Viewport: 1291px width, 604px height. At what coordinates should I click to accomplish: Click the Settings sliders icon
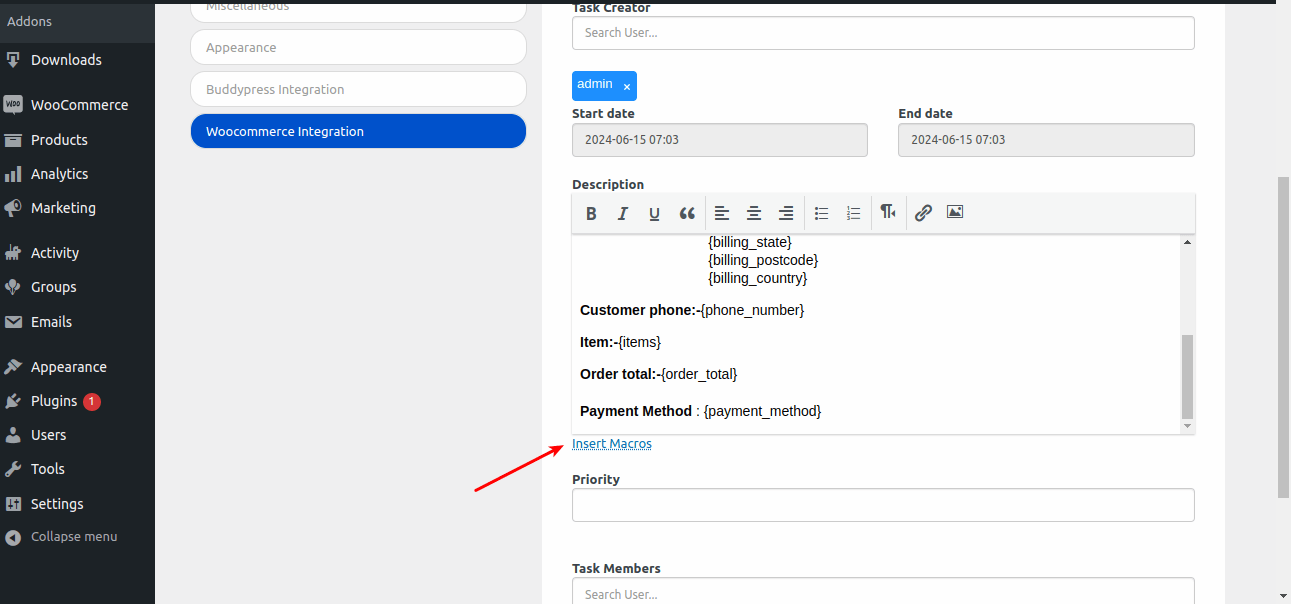click(x=13, y=504)
